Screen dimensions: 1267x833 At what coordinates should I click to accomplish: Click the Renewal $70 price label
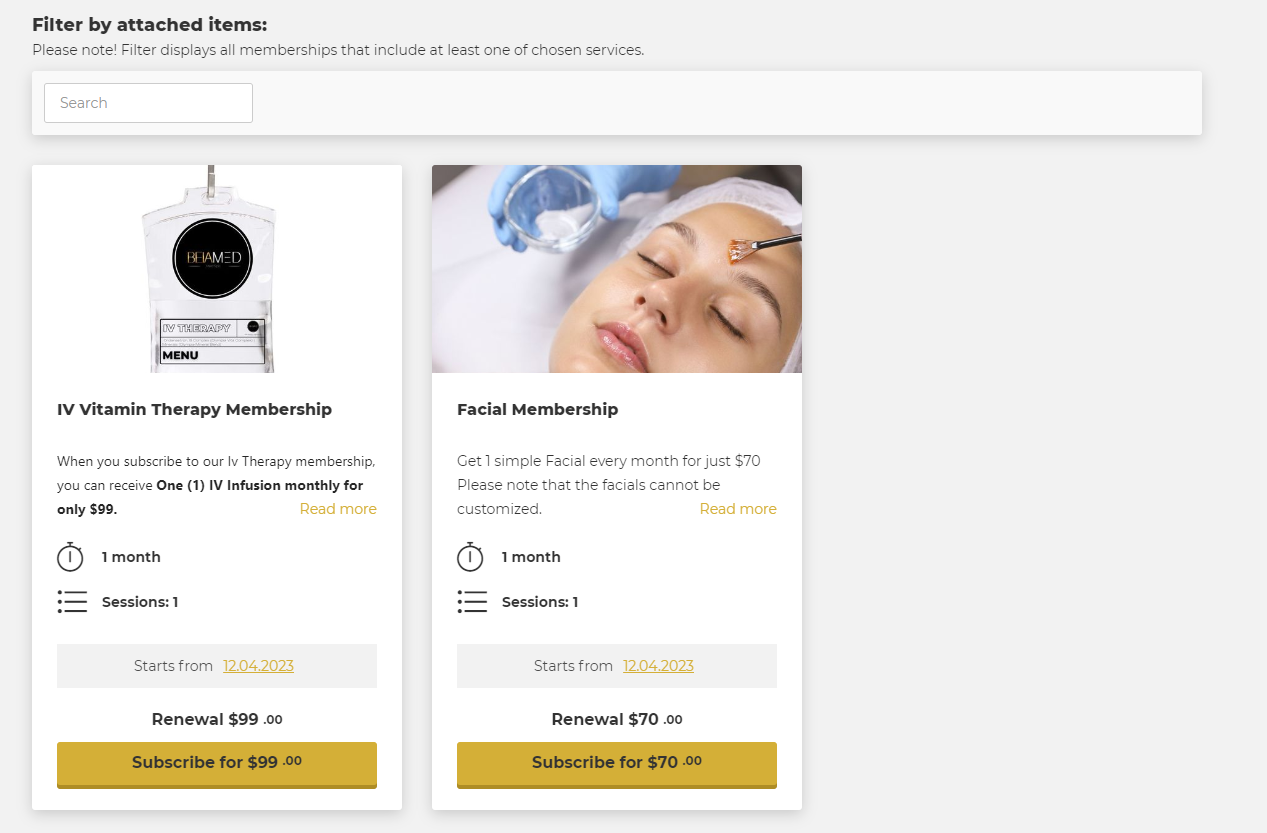tap(616, 719)
